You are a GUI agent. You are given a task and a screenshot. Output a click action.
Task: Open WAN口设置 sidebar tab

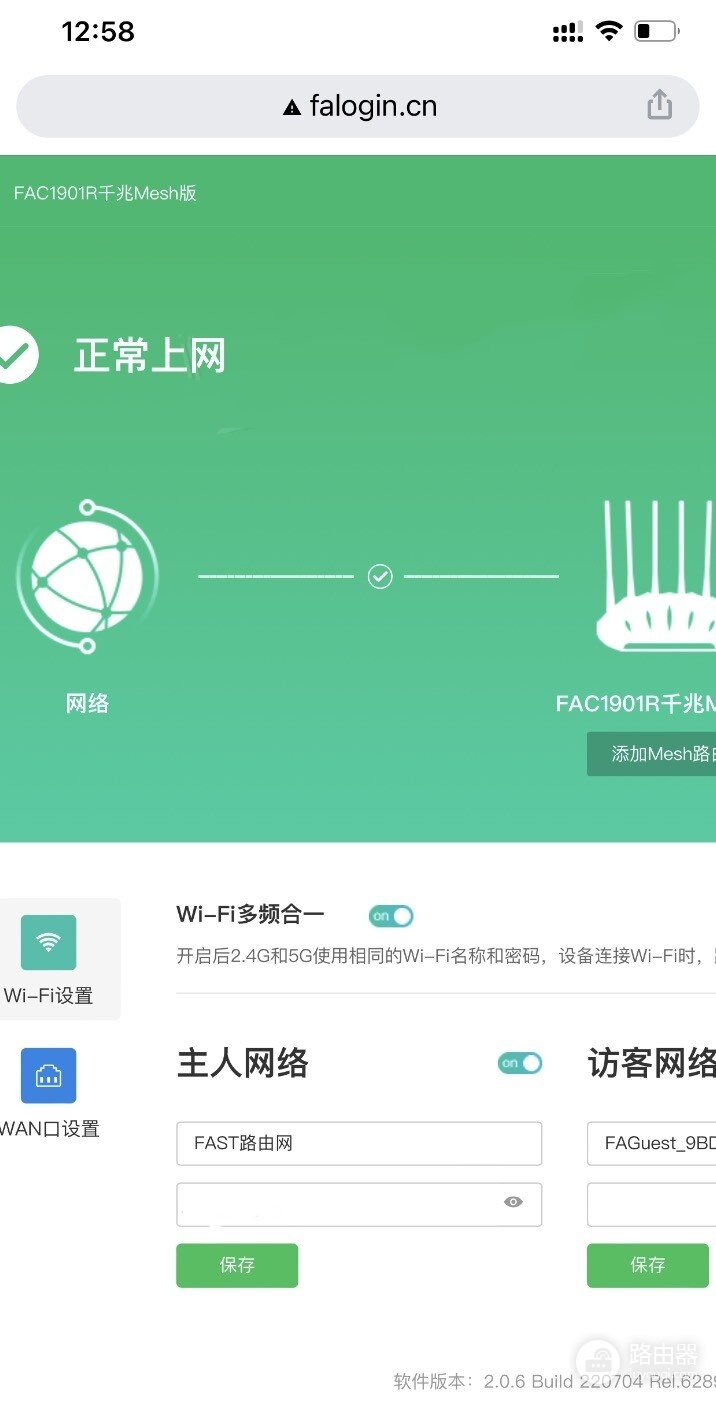[x=50, y=1093]
